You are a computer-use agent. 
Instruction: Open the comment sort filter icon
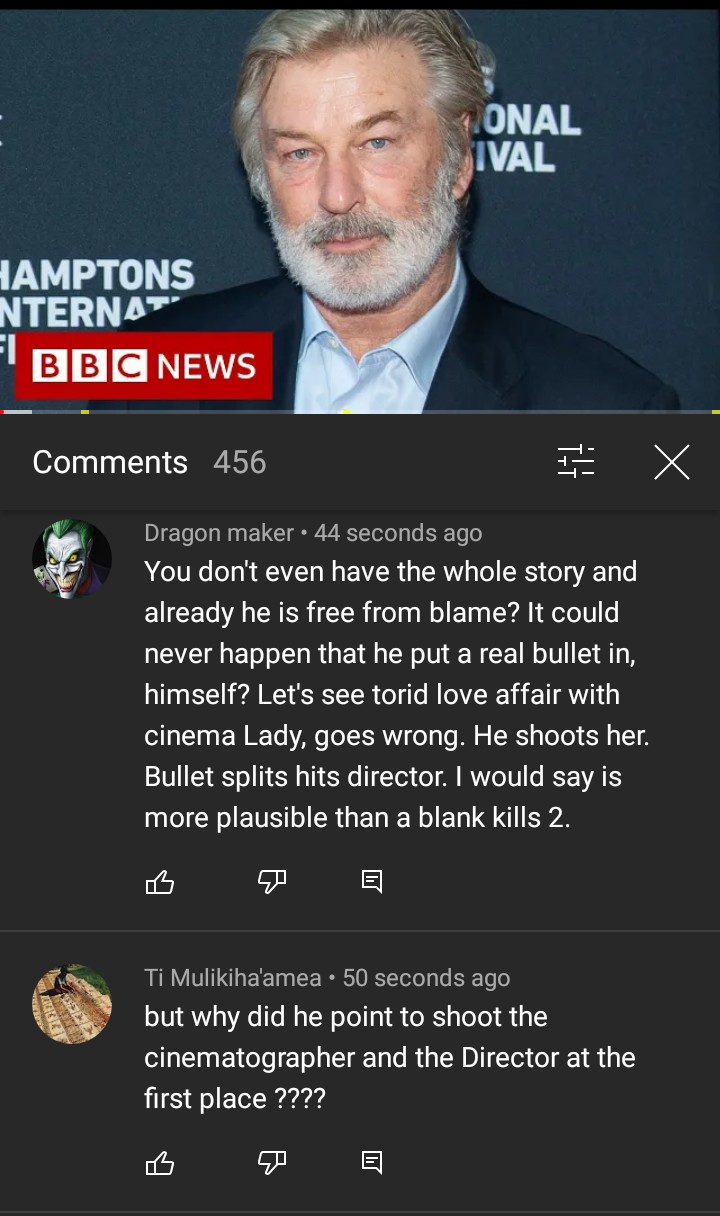tap(576, 462)
